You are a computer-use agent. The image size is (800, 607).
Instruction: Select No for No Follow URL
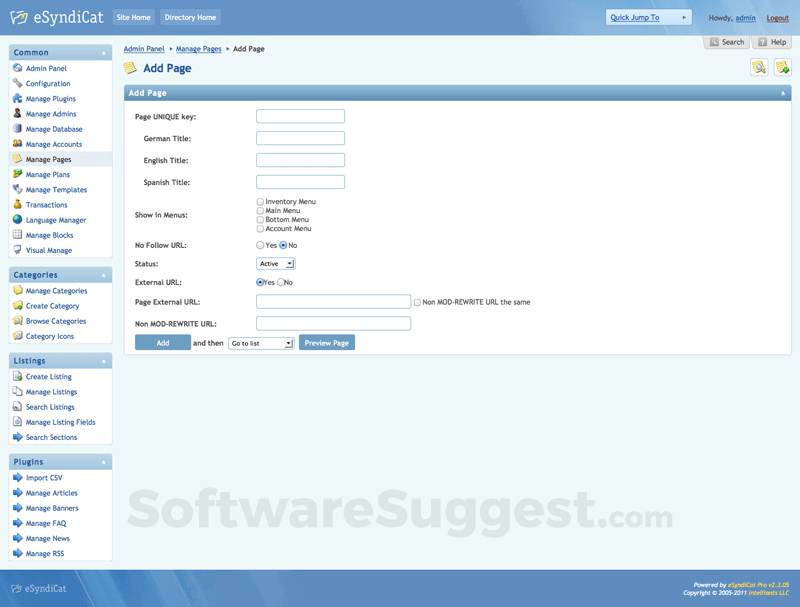point(283,245)
